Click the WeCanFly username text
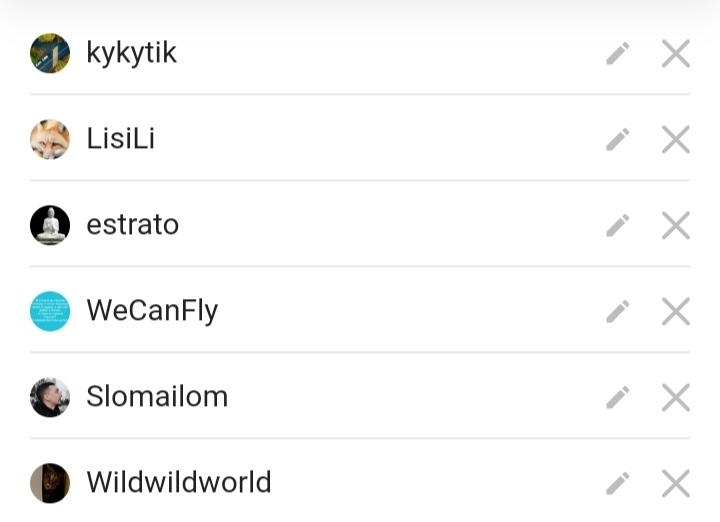Viewport: 720px width, 522px height. [152, 311]
